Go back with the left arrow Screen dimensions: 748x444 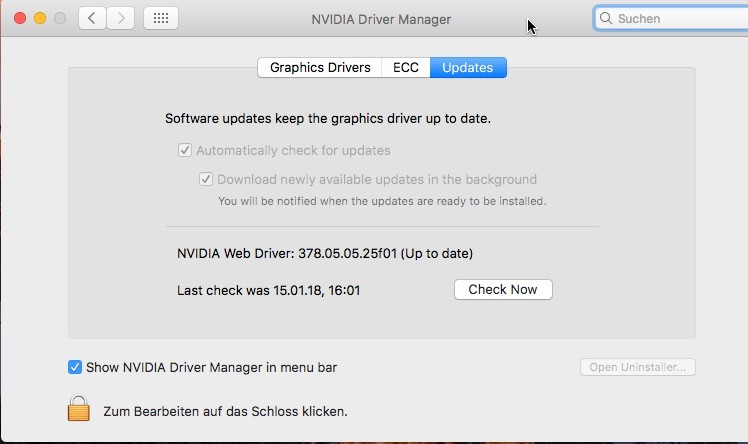point(92,18)
